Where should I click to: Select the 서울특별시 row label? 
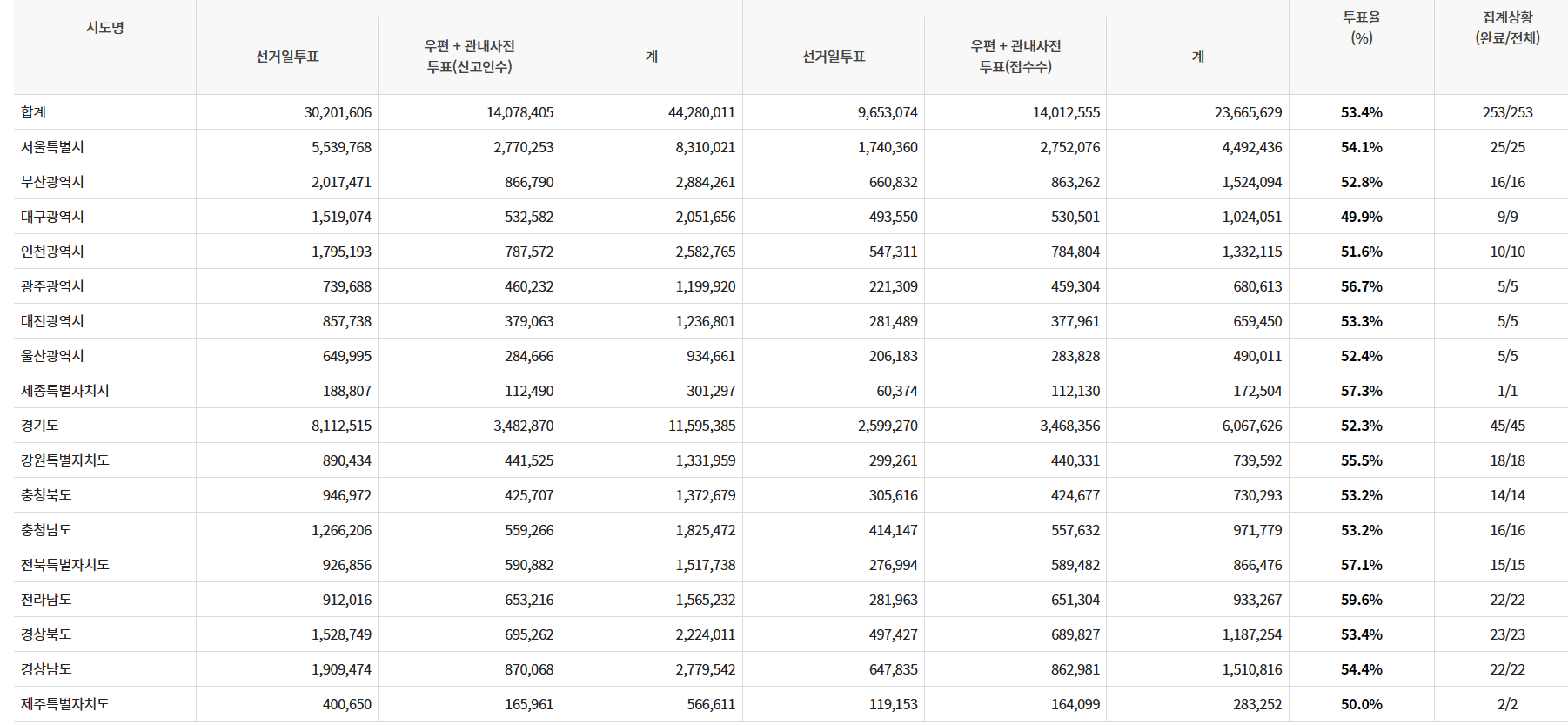coord(52,147)
